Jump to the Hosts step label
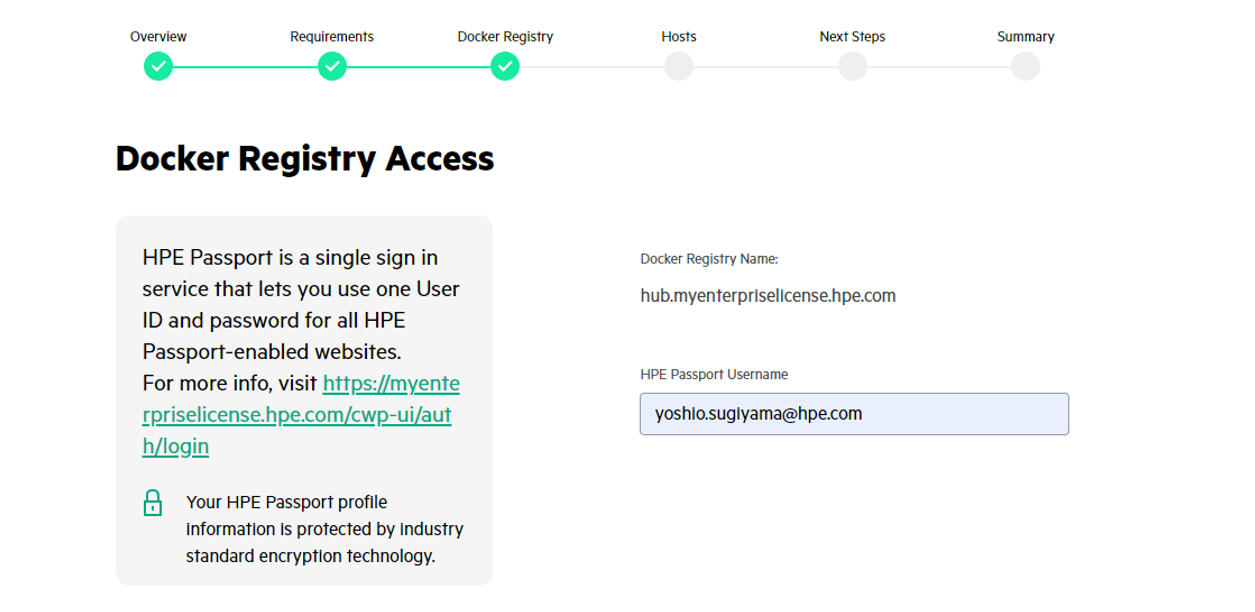Image resolution: width=1255 pixels, height=612 pixels. pyautogui.click(x=679, y=37)
